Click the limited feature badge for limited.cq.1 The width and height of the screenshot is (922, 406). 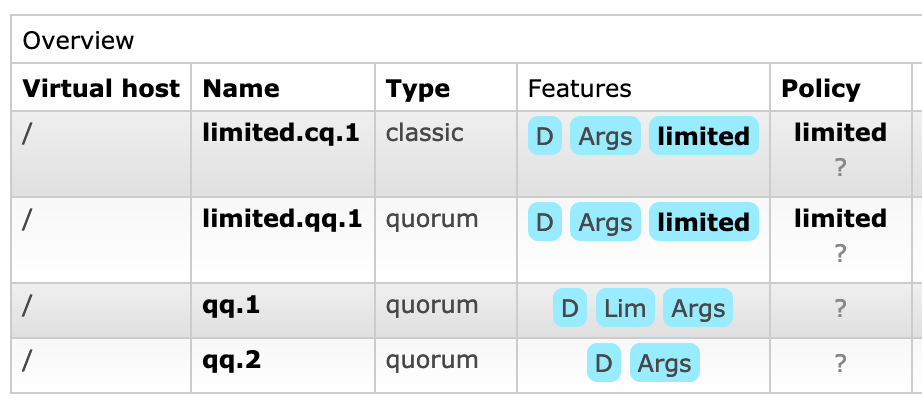[703, 136]
